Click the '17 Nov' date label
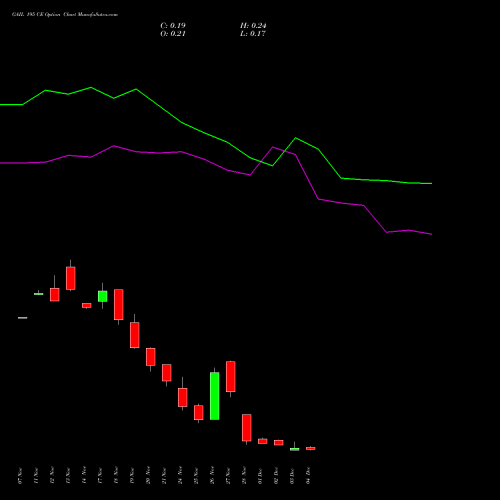Screen dimensions: 500x500 (x=100, y=476)
